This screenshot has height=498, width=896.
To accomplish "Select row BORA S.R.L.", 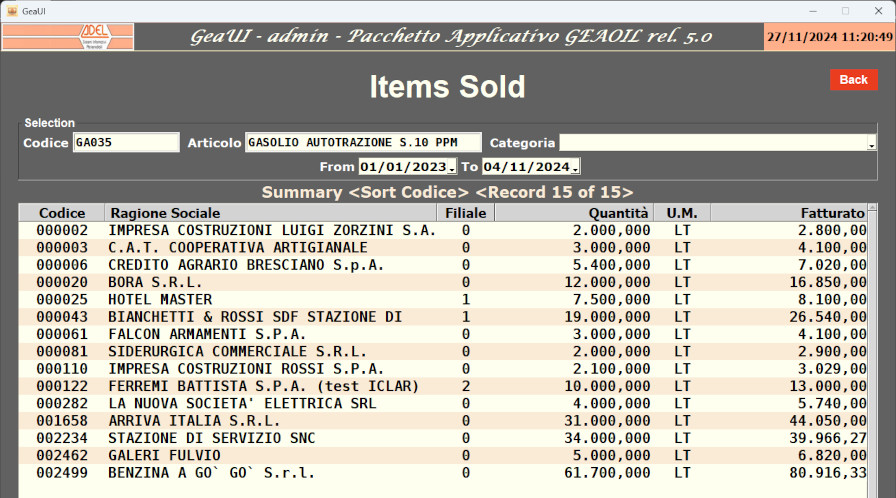I will (443, 282).
